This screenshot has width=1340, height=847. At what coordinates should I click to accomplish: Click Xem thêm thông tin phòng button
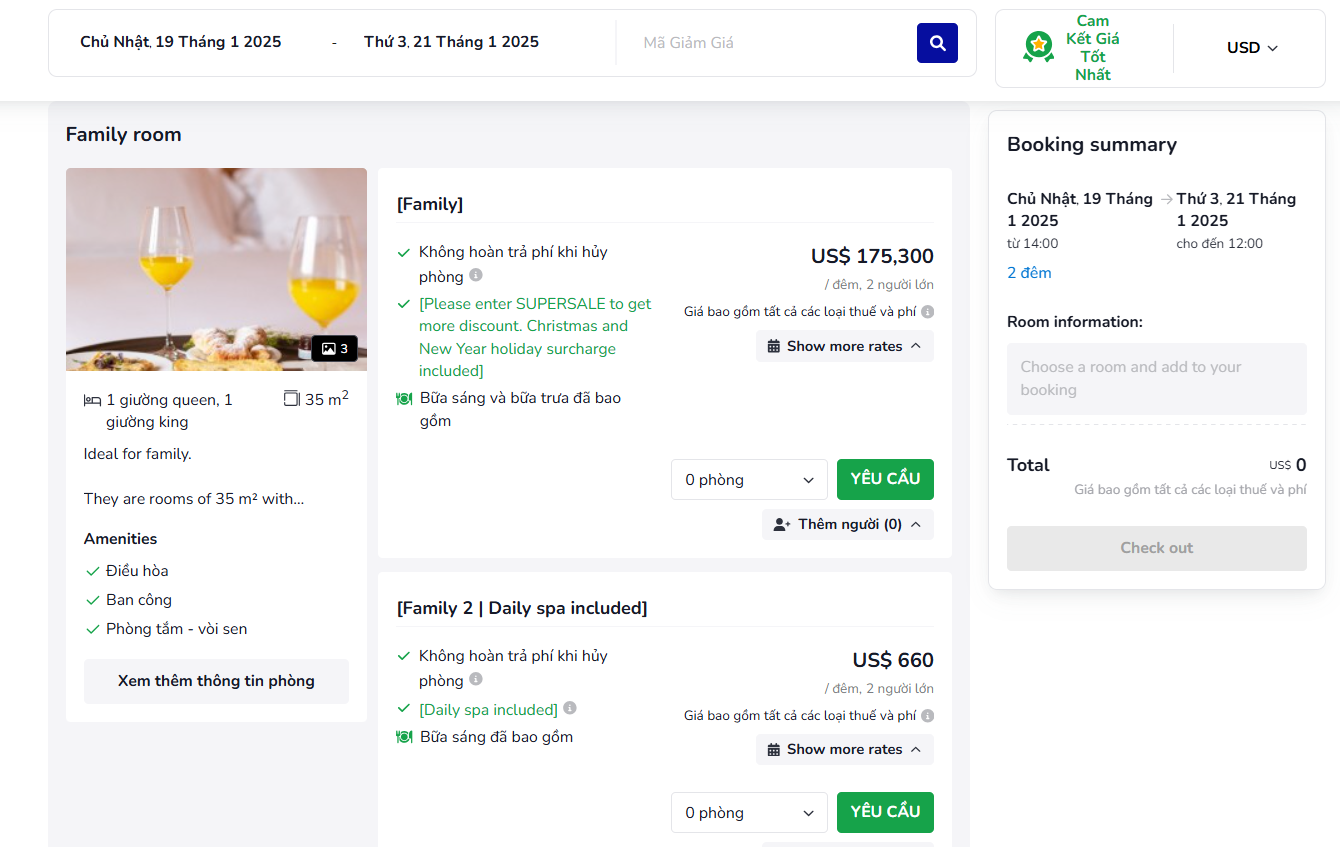pyautogui.click(x=216, y=681)
